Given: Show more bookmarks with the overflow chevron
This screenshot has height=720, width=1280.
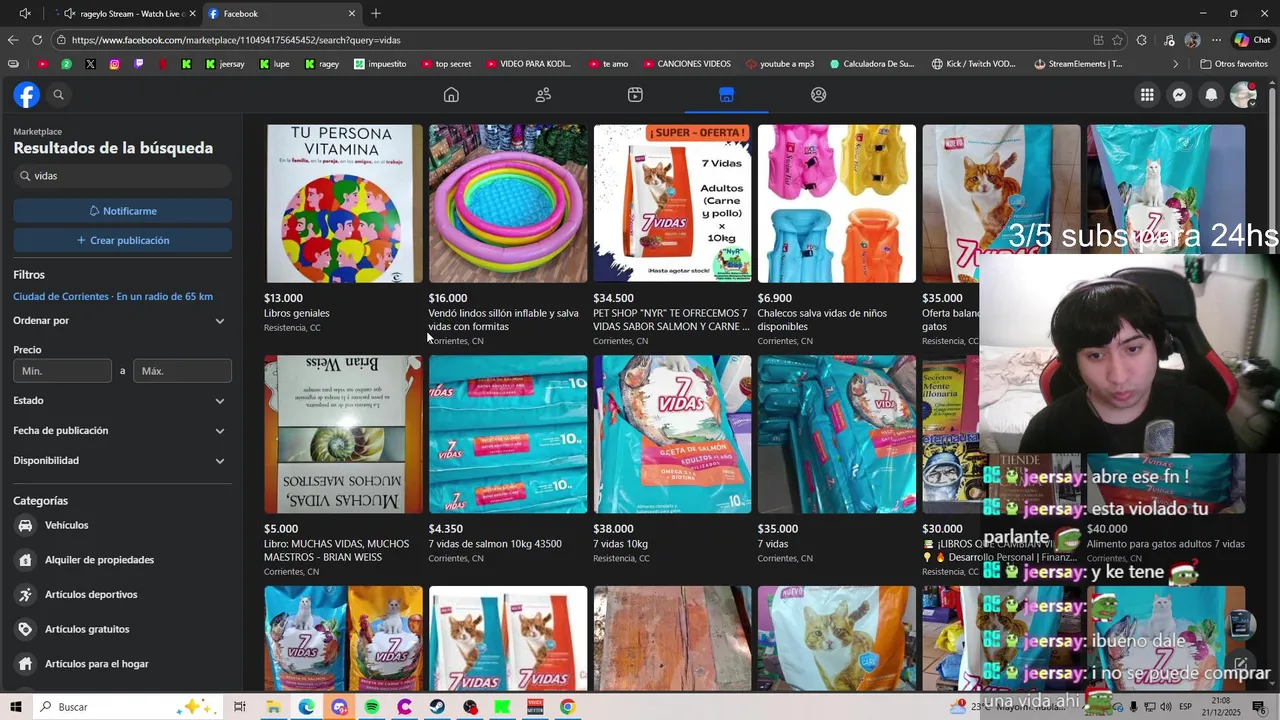Looking at the screenshot, I should (x=1175, y=64).
